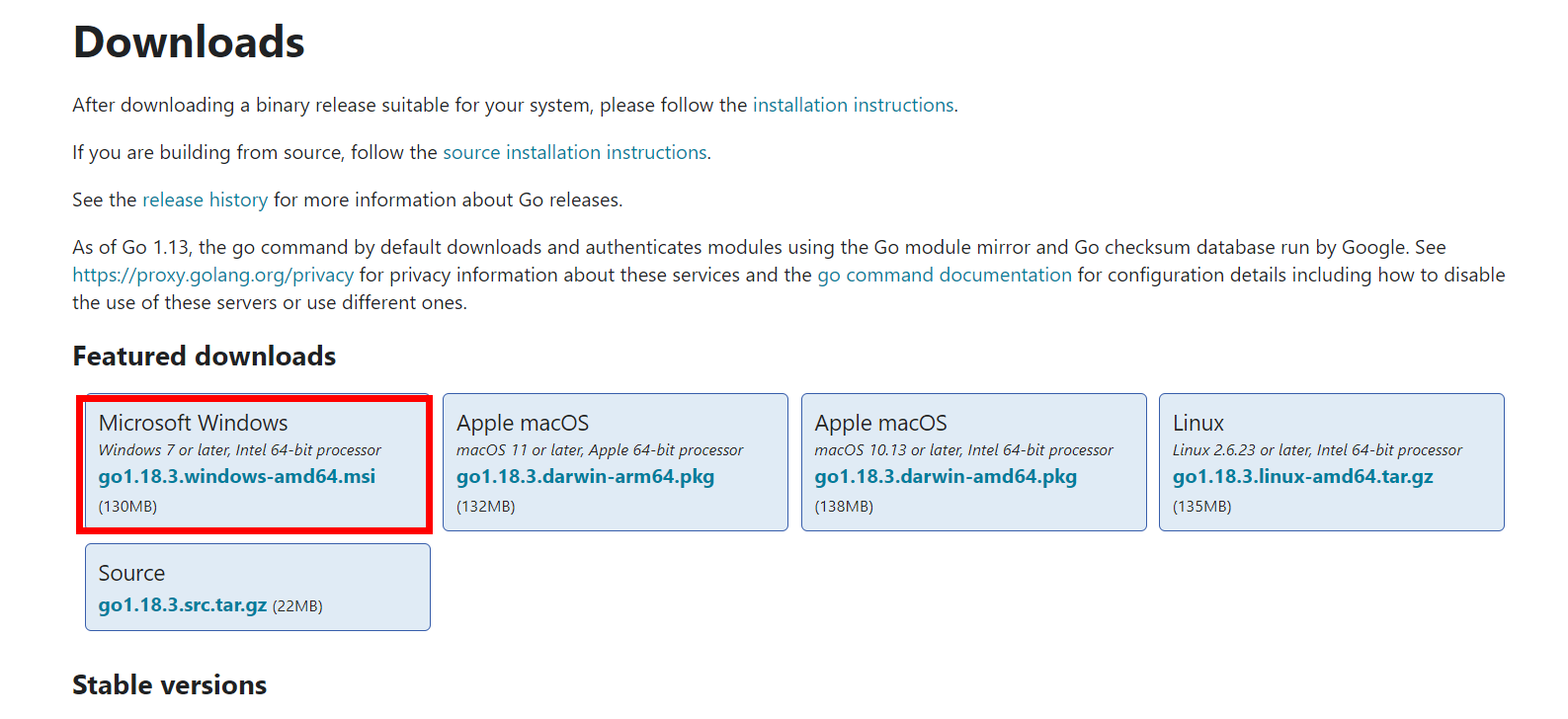Visit the proxy.golang.org/privacy URL
This screenshot has height=719, width=1568.
pyautogui.click(x=212, y=276)
